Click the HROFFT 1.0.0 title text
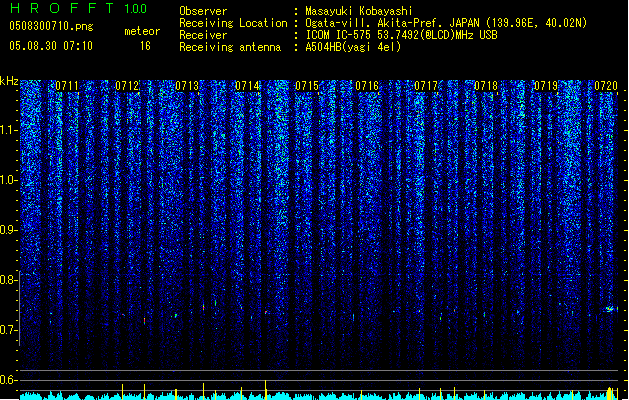The image size is (629, 400). point(79,8)
